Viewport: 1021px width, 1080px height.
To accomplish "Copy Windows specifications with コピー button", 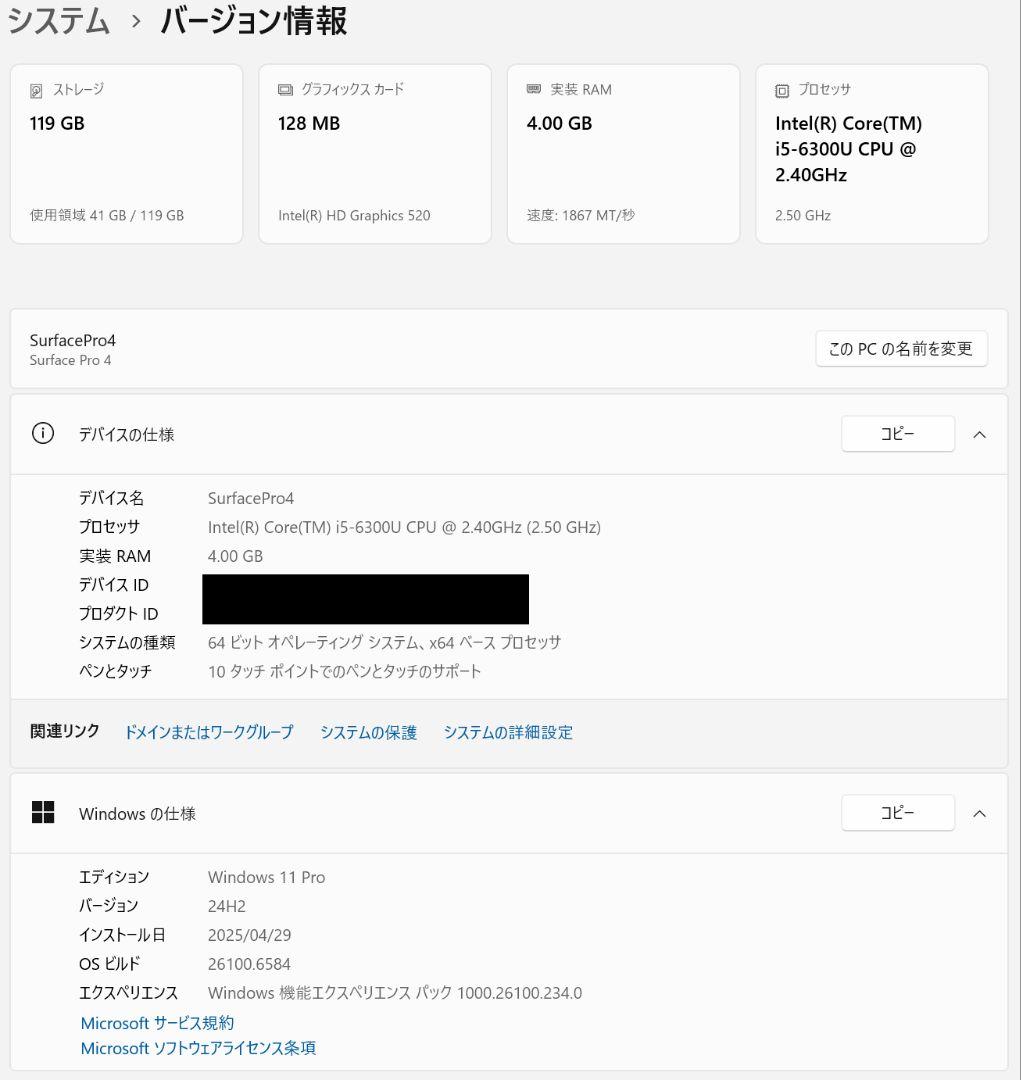I will (x=898, y=813).
